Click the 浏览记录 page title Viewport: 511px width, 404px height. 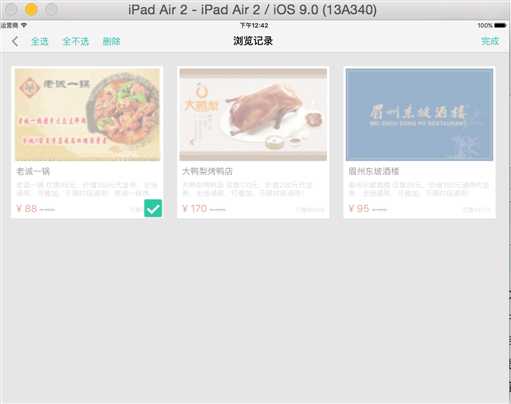pos(253,41)
